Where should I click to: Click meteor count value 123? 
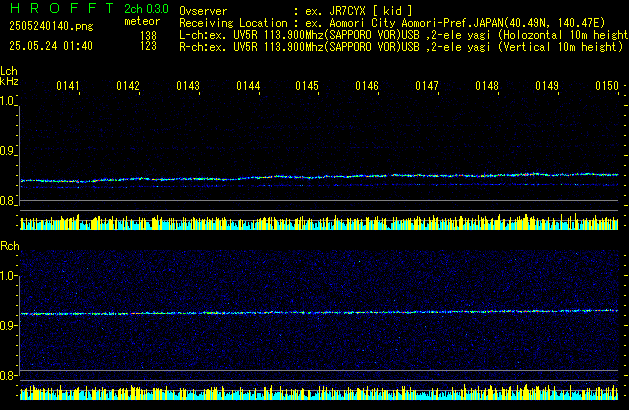click(148, 46)
